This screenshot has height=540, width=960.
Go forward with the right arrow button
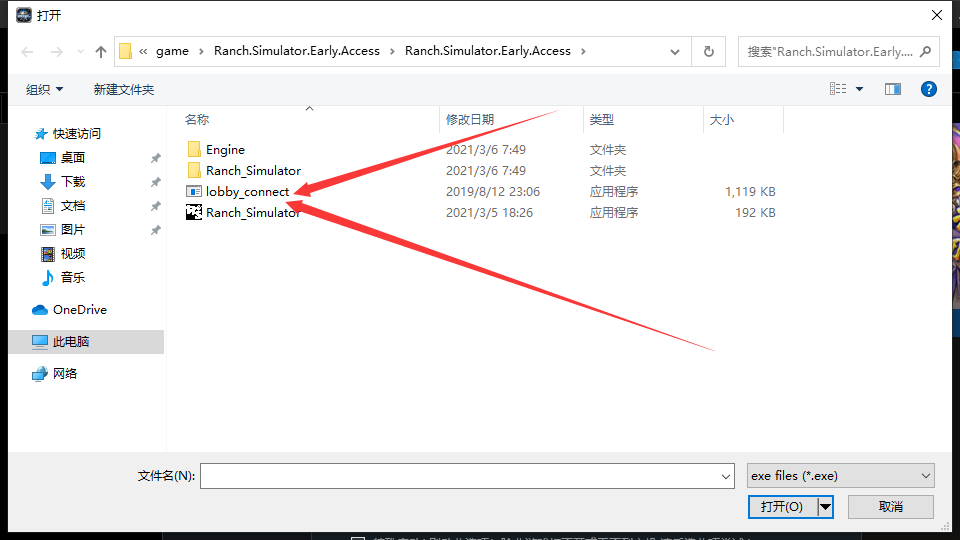pyautogui.click(x=56, y=52)
